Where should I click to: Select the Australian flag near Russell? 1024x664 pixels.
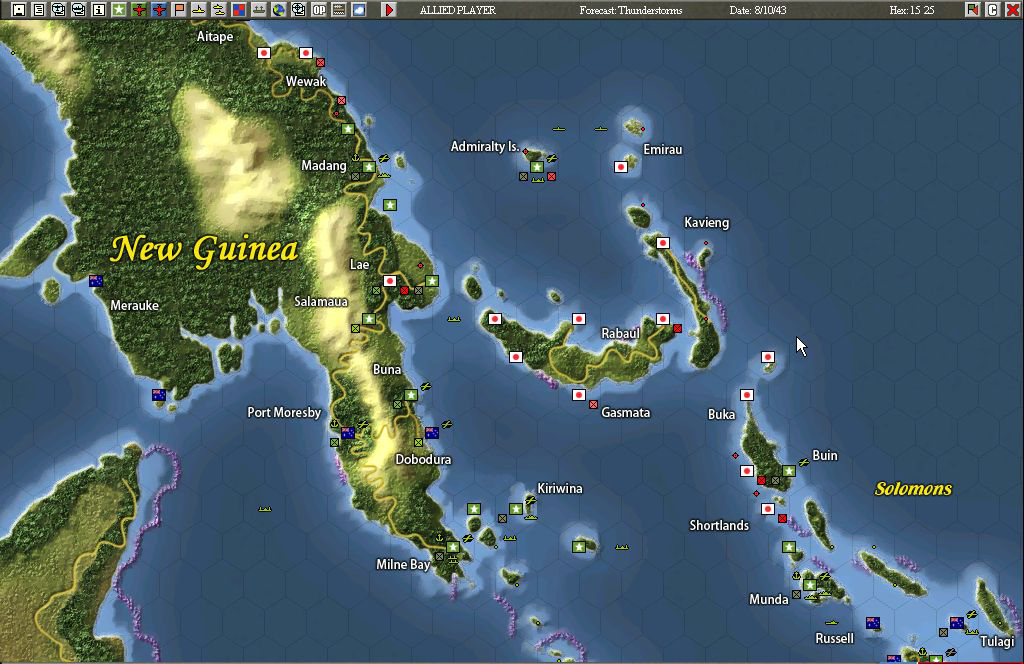[x=873, y=623]
